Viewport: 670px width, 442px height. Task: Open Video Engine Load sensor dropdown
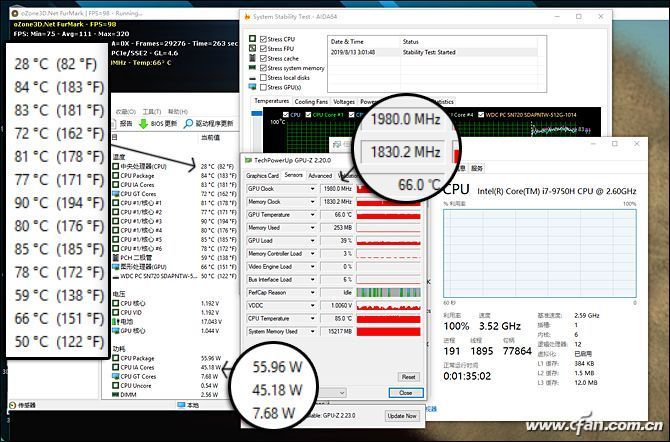click(313, 266)
